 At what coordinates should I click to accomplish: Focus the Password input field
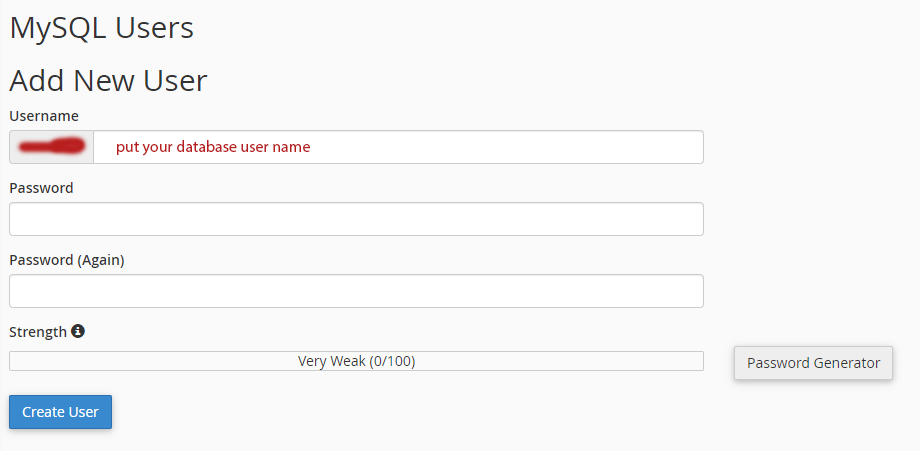[x=356, y=219]
